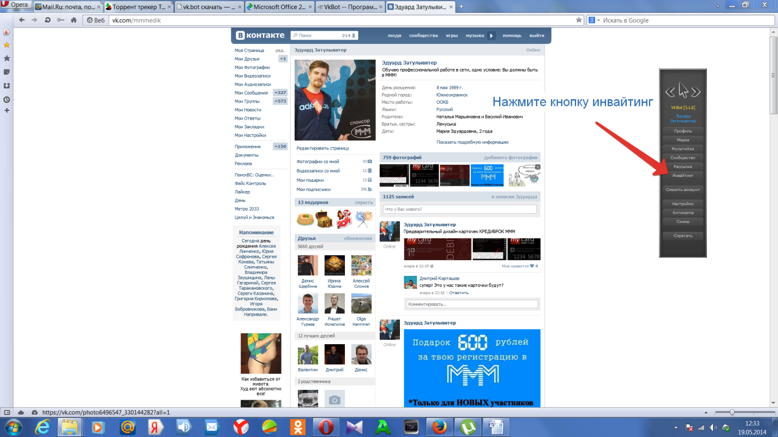This screenshot has width=778, height=437.
Task: Open Настройки in VkBot panel
Action: click(x=683, y=203)
